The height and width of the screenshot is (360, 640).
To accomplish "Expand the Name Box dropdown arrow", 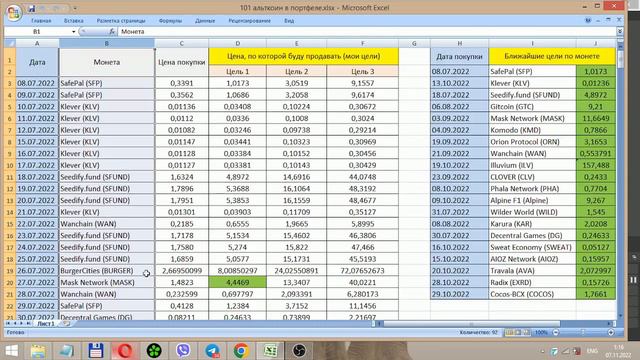I will [x=73, y=31].
